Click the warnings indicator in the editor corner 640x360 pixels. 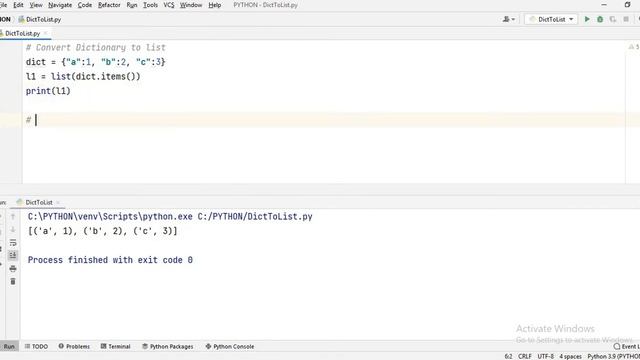click(x=634, y=47)
